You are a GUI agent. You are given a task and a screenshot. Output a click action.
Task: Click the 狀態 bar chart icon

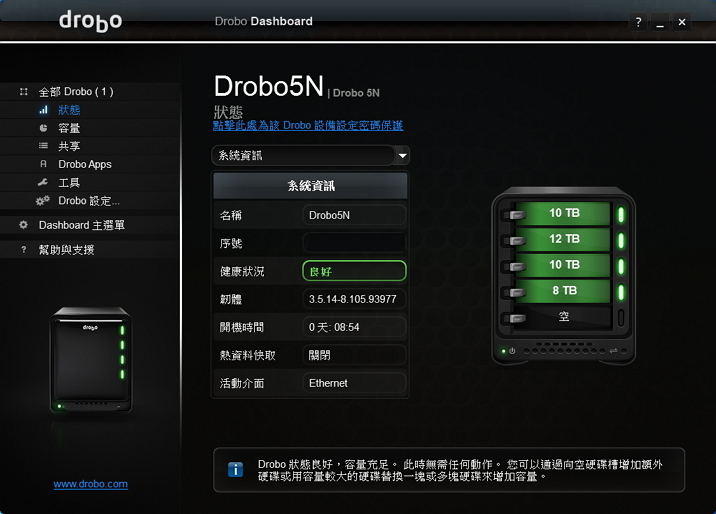click(43, 110)
